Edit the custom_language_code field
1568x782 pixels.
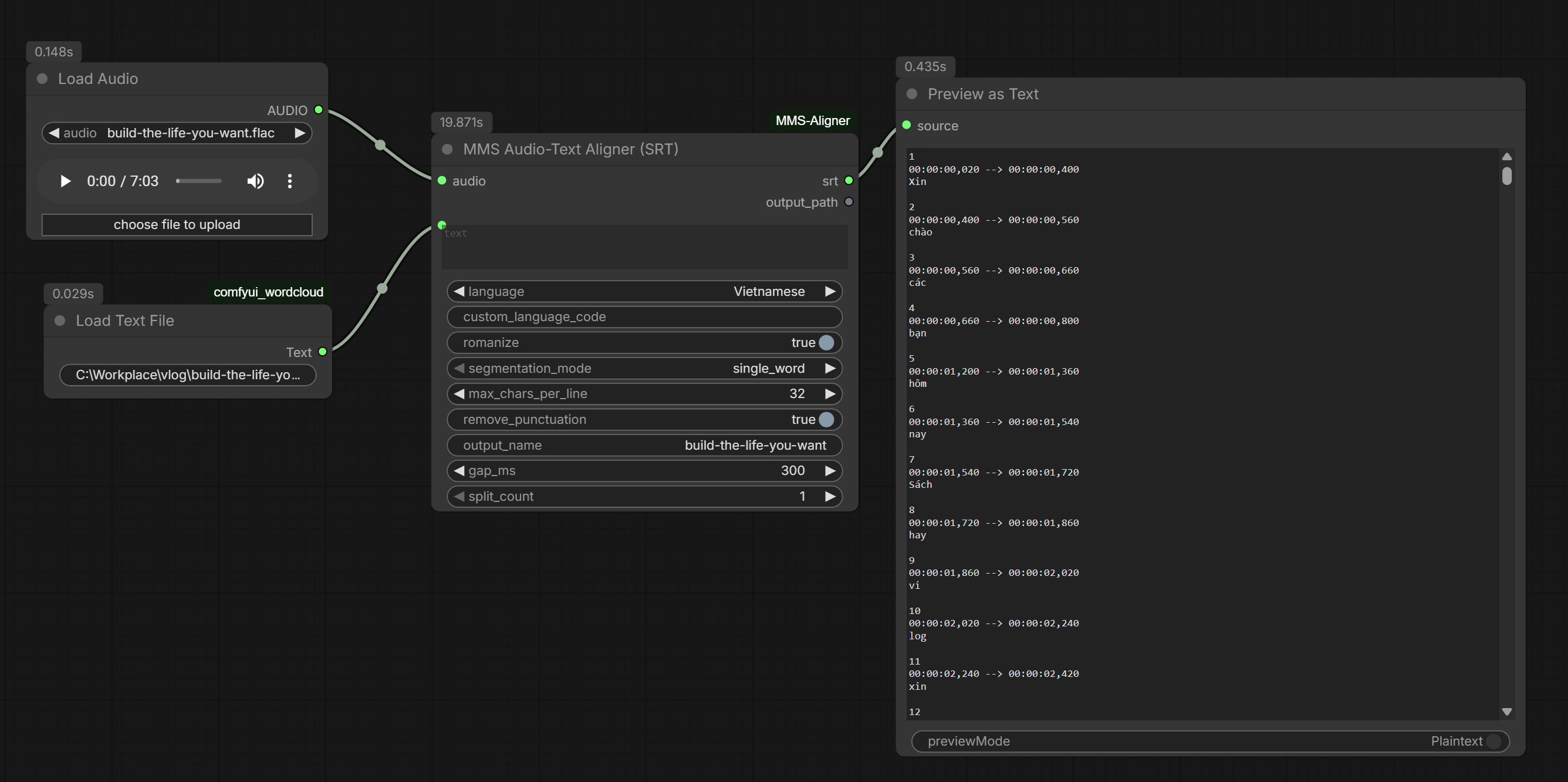coord(644,316)
